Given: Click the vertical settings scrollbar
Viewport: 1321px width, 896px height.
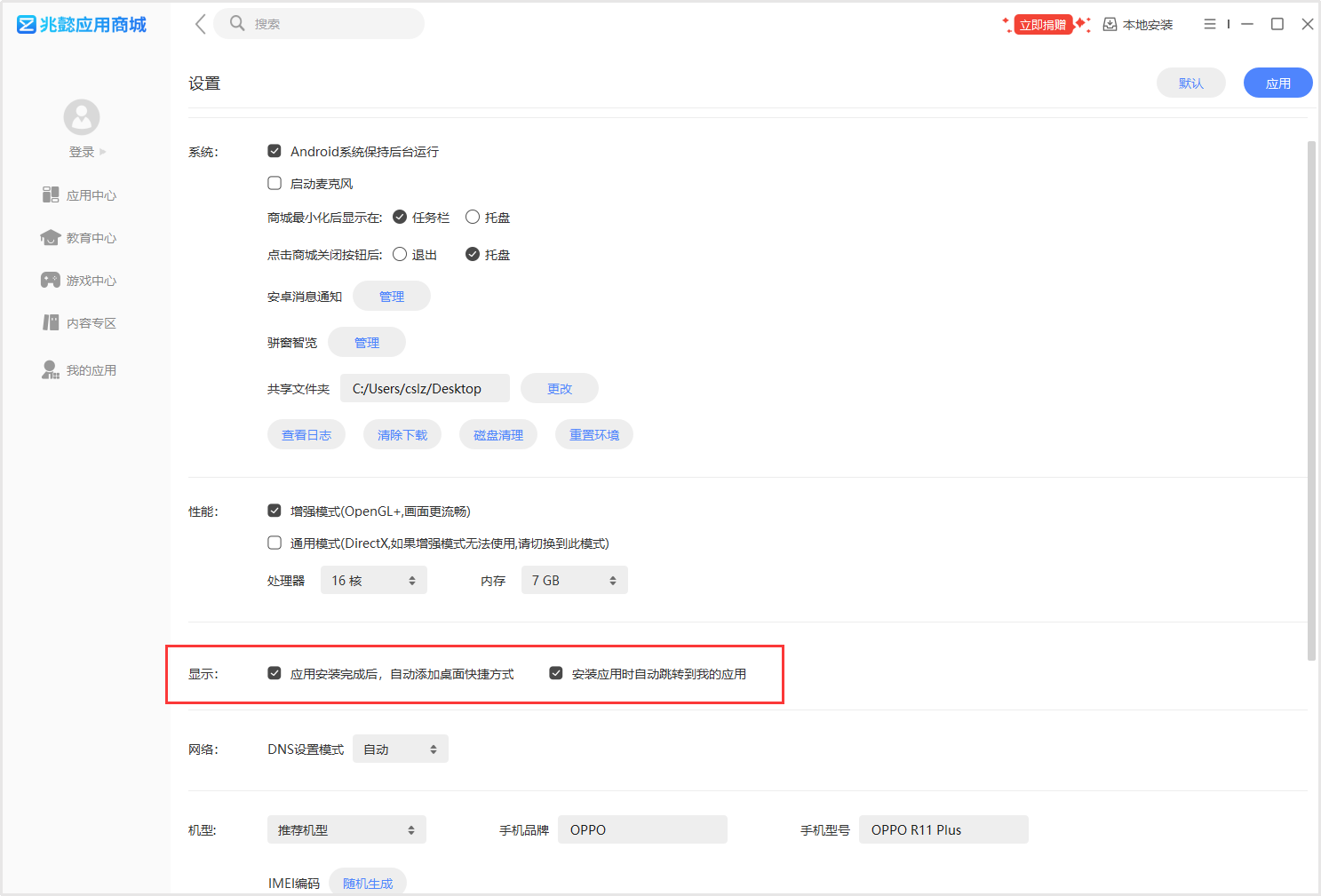Looking at the screenshot, I should (x=1311, y=400).
